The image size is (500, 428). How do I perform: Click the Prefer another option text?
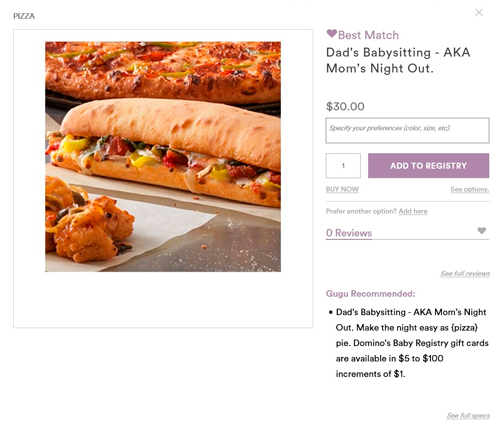361,211
